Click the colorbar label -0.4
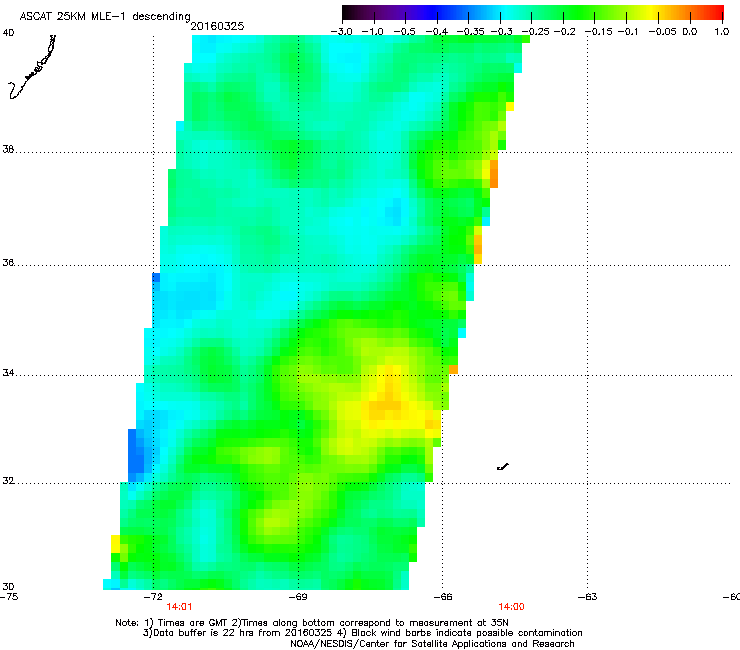740x650 pixels. pyautogui.click(x=437, y=32)
